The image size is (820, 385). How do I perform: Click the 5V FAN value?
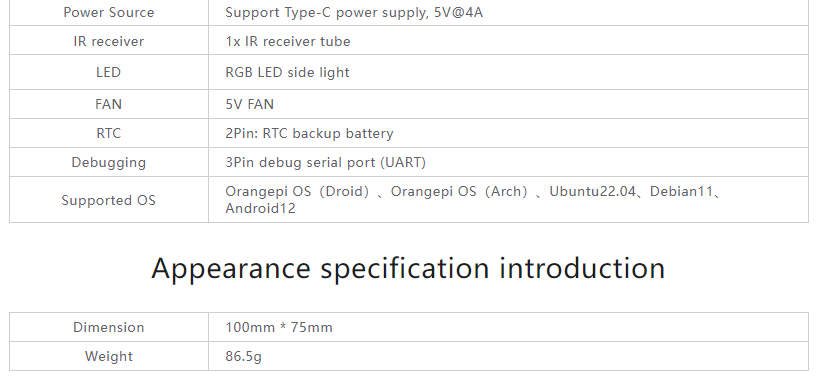pos(249,104)
